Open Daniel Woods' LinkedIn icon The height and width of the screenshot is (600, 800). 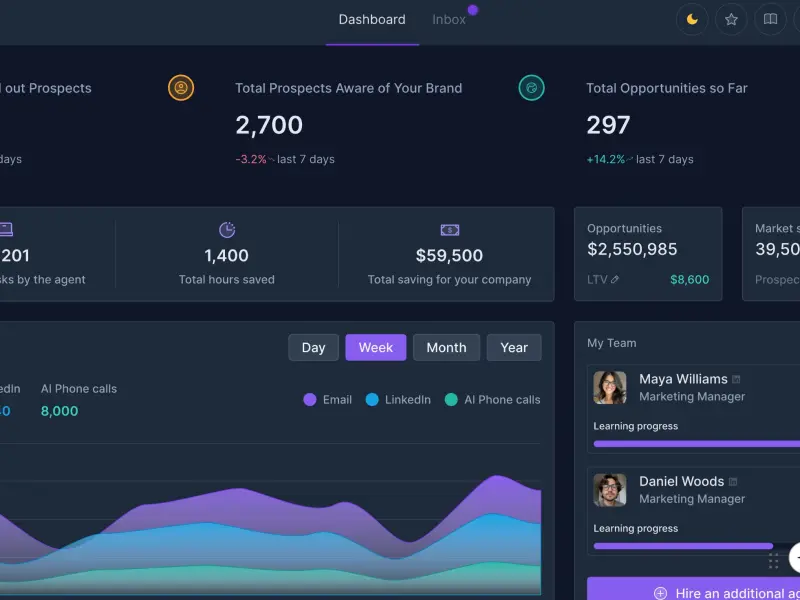tap(733, 482)
